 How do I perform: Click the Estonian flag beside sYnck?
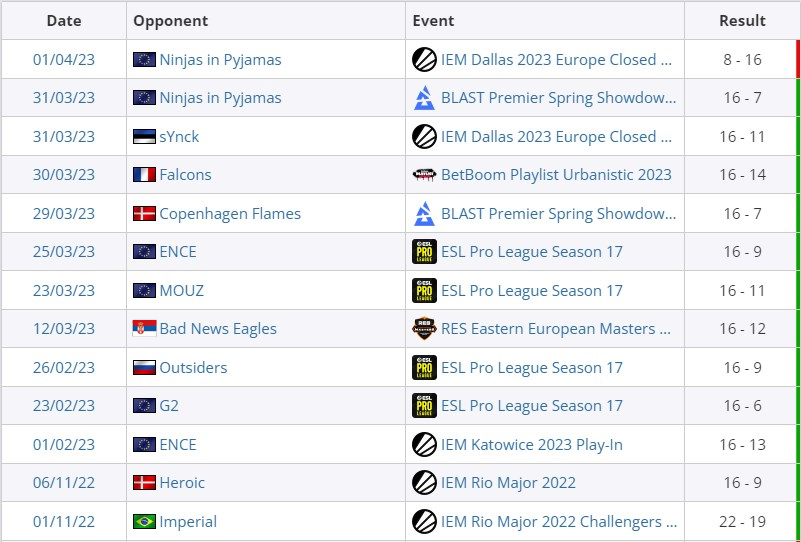pos(144,137)
